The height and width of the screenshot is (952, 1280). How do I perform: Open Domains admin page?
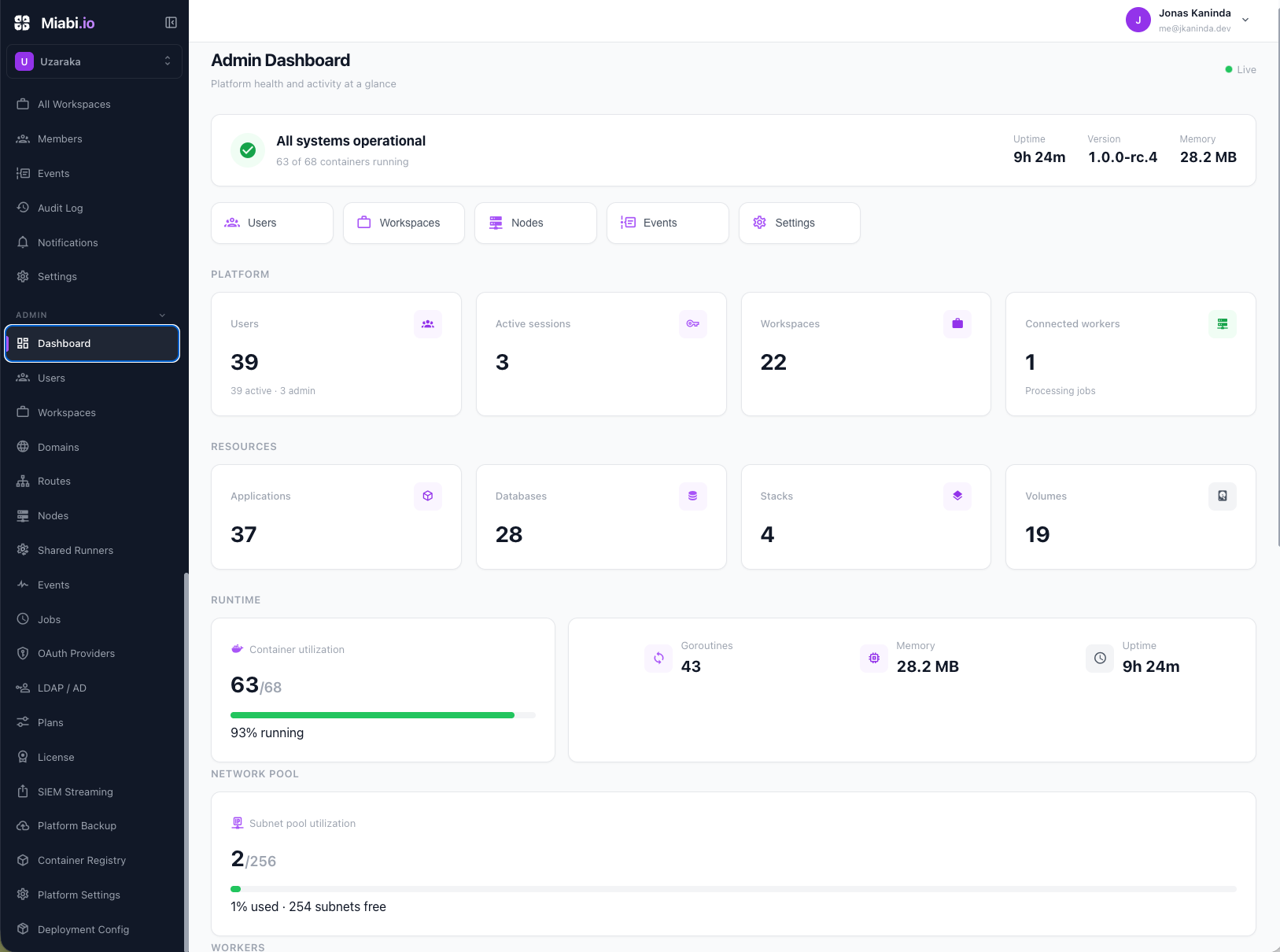(x=93, y=447)
